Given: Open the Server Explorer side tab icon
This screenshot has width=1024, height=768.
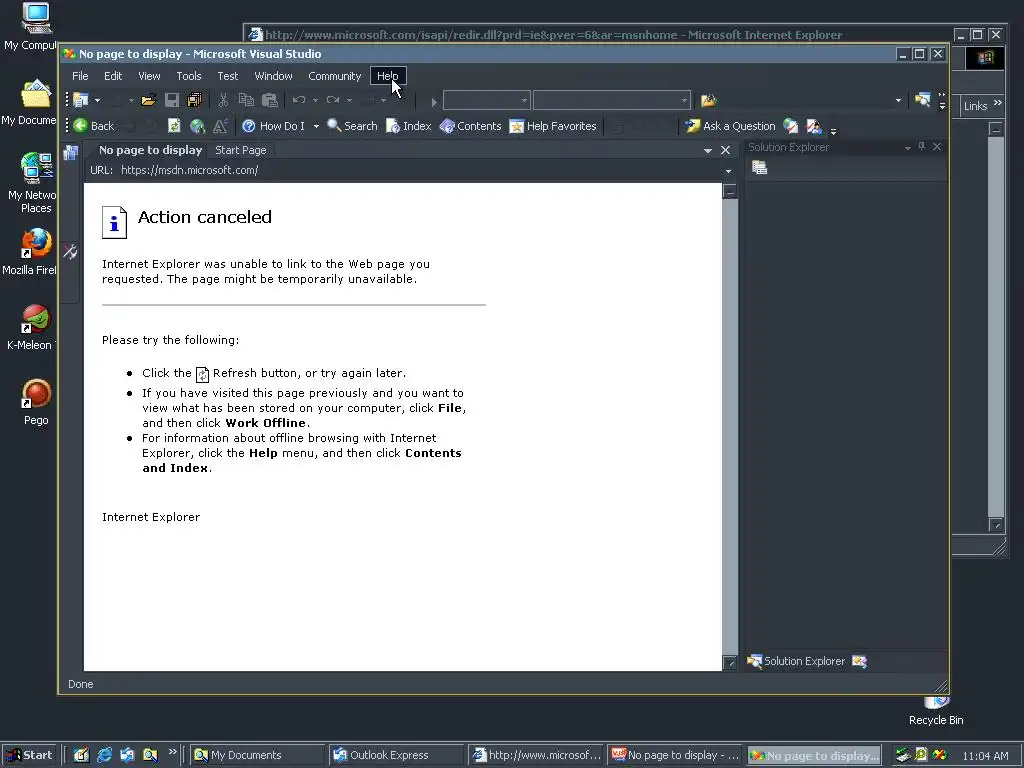Looking at the screenshot, I should (70, 153).
